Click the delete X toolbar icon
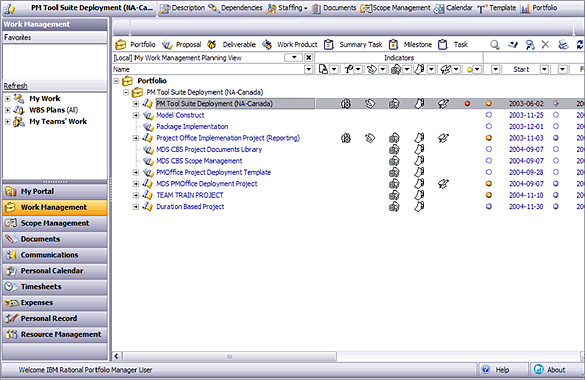Image resolution: width=585 pixels, height=380 pixels. pos(545,45)
